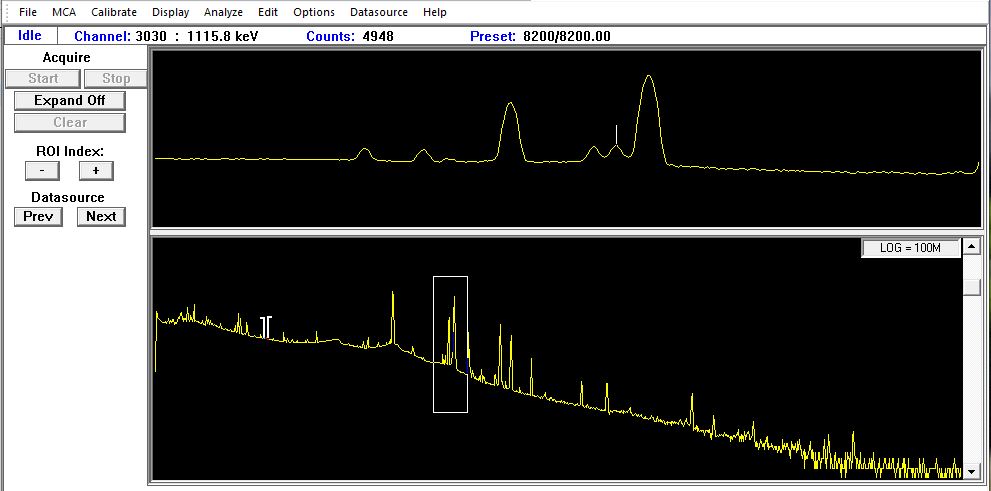Open the Display menu
Viewport: 991px width, 491px height.
point(169,12)
